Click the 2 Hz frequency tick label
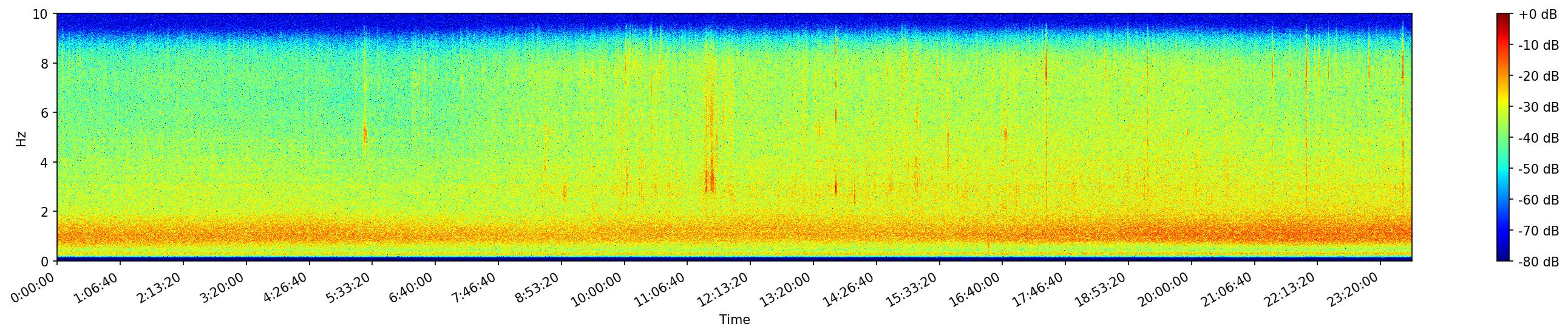Viewport: 1568px width, 335px height. [x=44, y=212]
